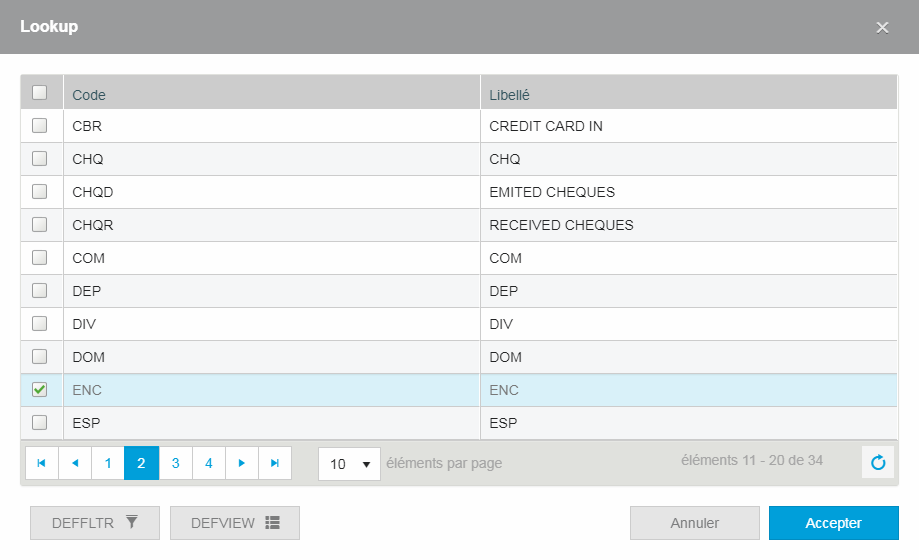This screenshot has height=560, width=919.
Task: Go to the previous page arrow
Action: point(74,463)
